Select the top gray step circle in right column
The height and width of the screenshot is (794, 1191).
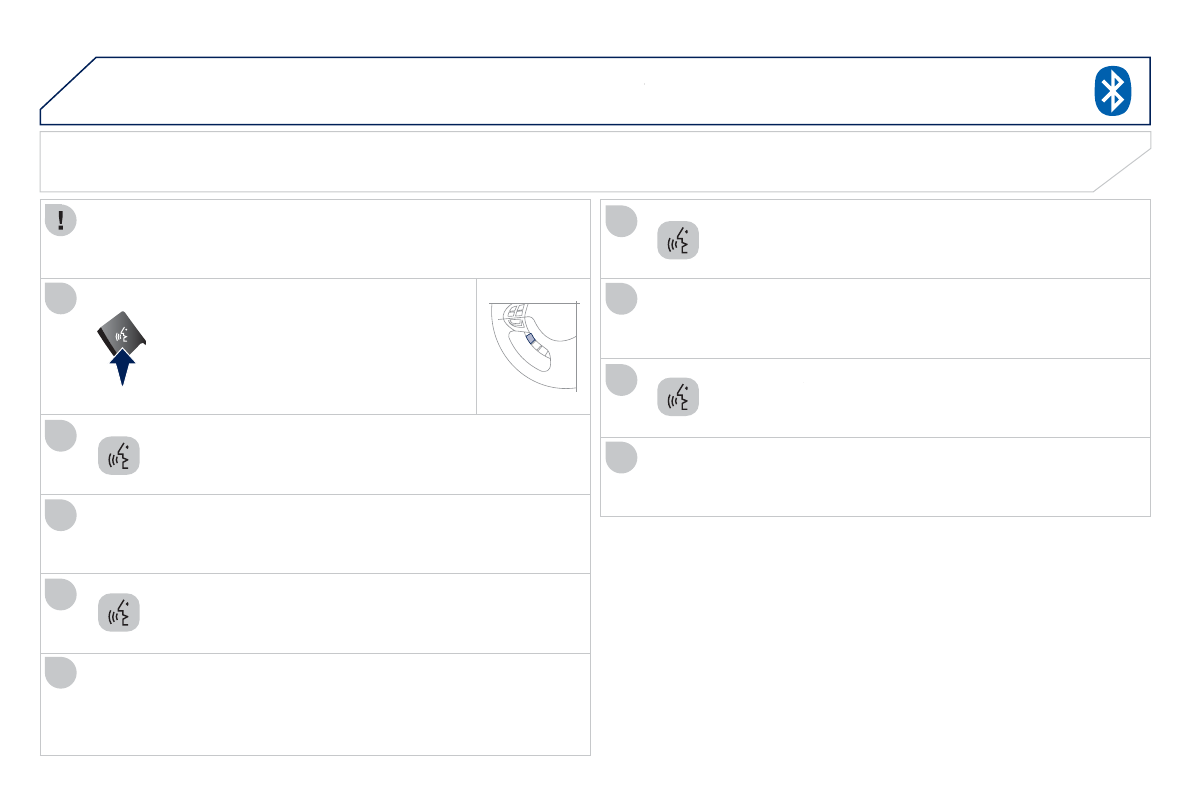[x=620, y=221]
